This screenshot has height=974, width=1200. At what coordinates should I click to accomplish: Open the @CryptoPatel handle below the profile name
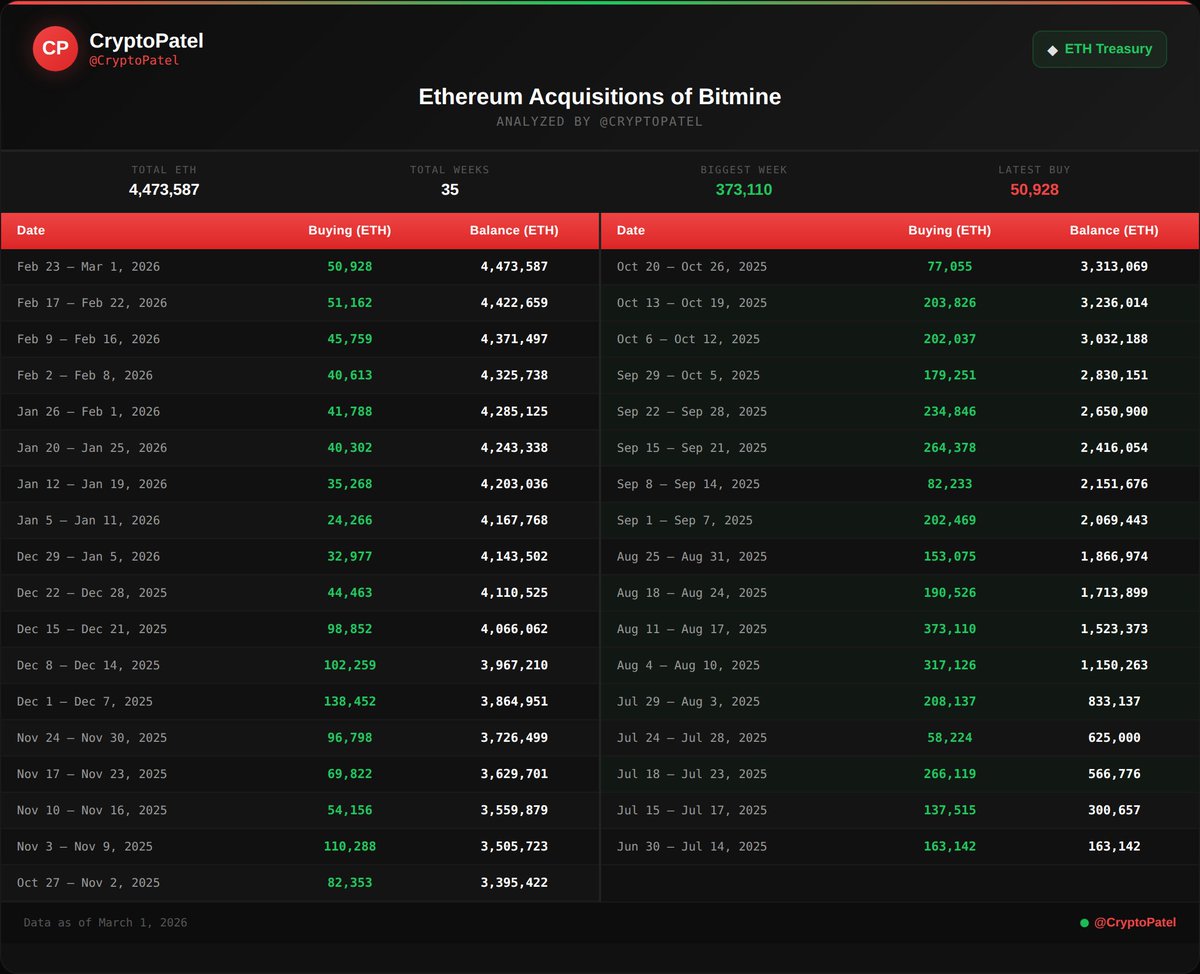134,61
